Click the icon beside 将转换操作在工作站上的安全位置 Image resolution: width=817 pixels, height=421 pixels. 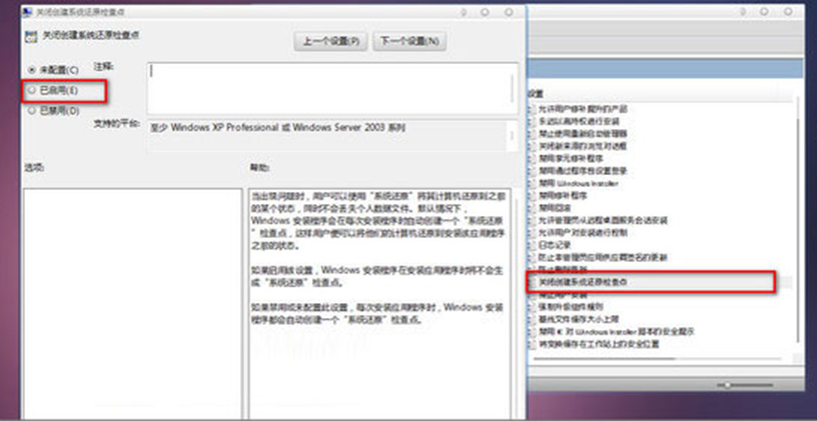click(x=532, y=343)
